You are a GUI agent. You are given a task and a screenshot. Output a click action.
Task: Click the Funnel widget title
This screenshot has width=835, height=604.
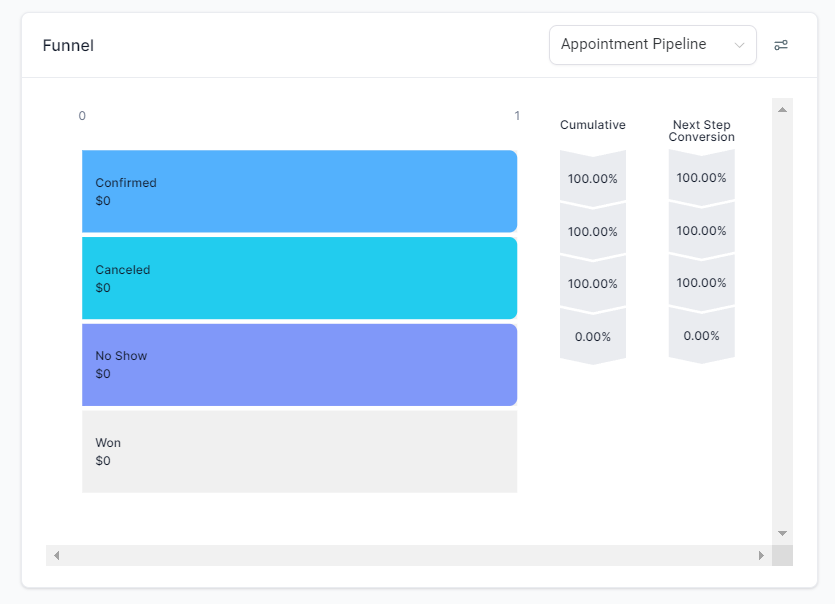point(68,45)
